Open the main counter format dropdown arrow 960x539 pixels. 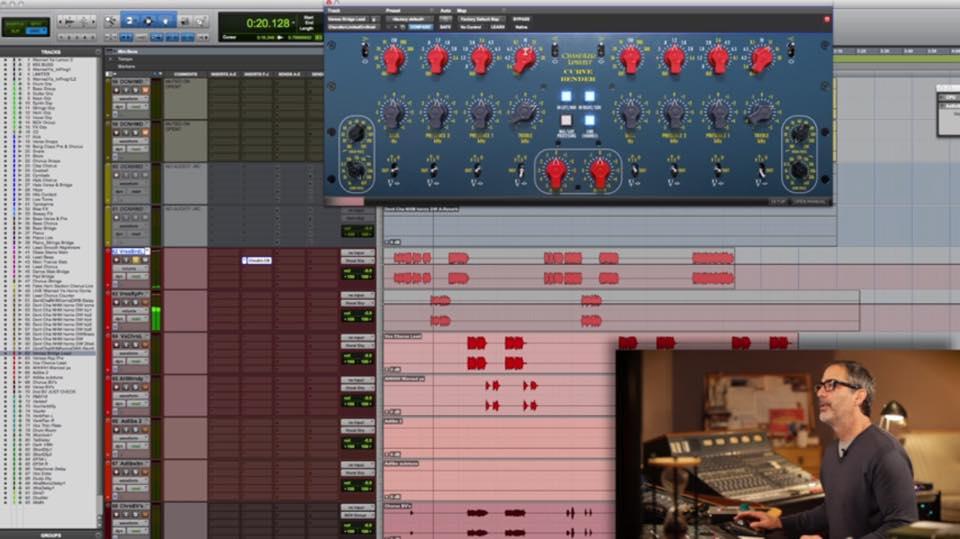click(x=294, y=23)
